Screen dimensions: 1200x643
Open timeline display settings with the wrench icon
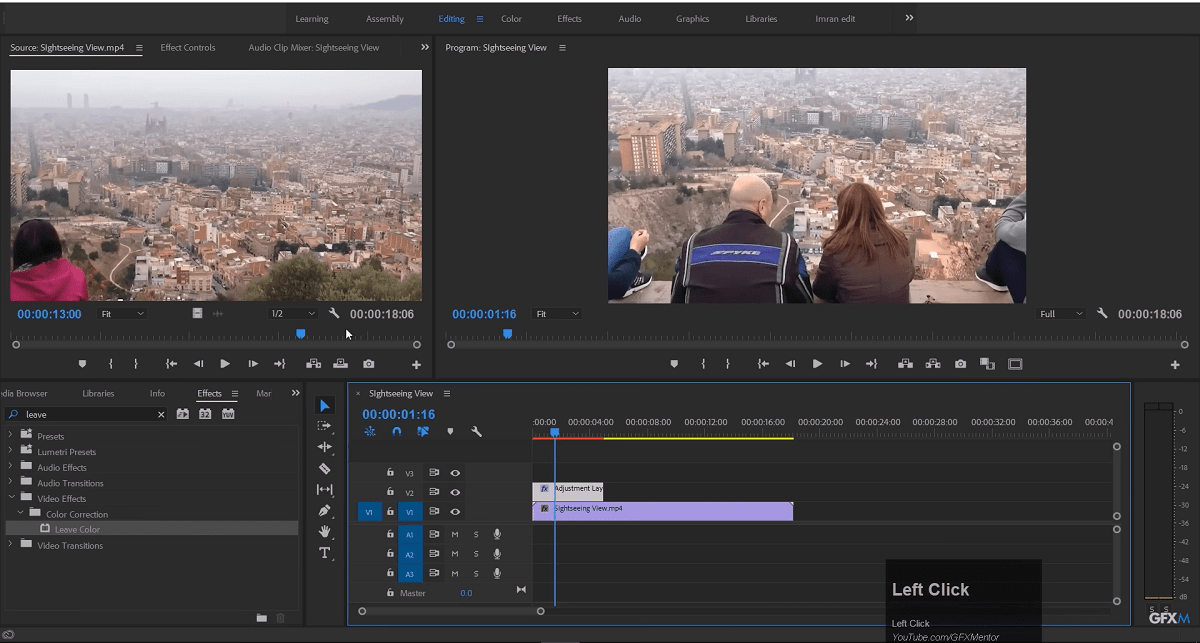point(476,431)
